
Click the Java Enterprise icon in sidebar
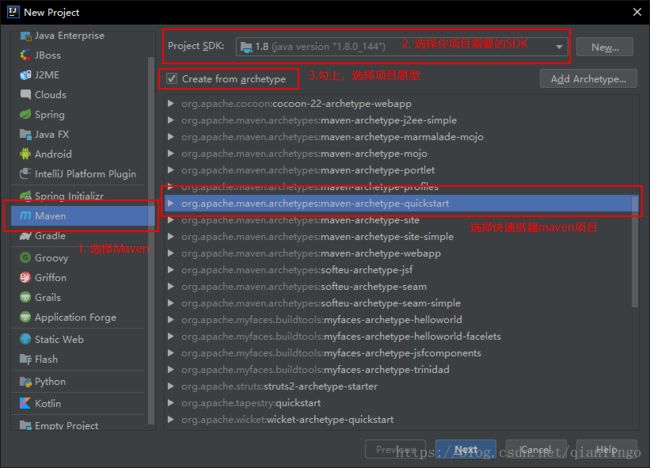25,36
